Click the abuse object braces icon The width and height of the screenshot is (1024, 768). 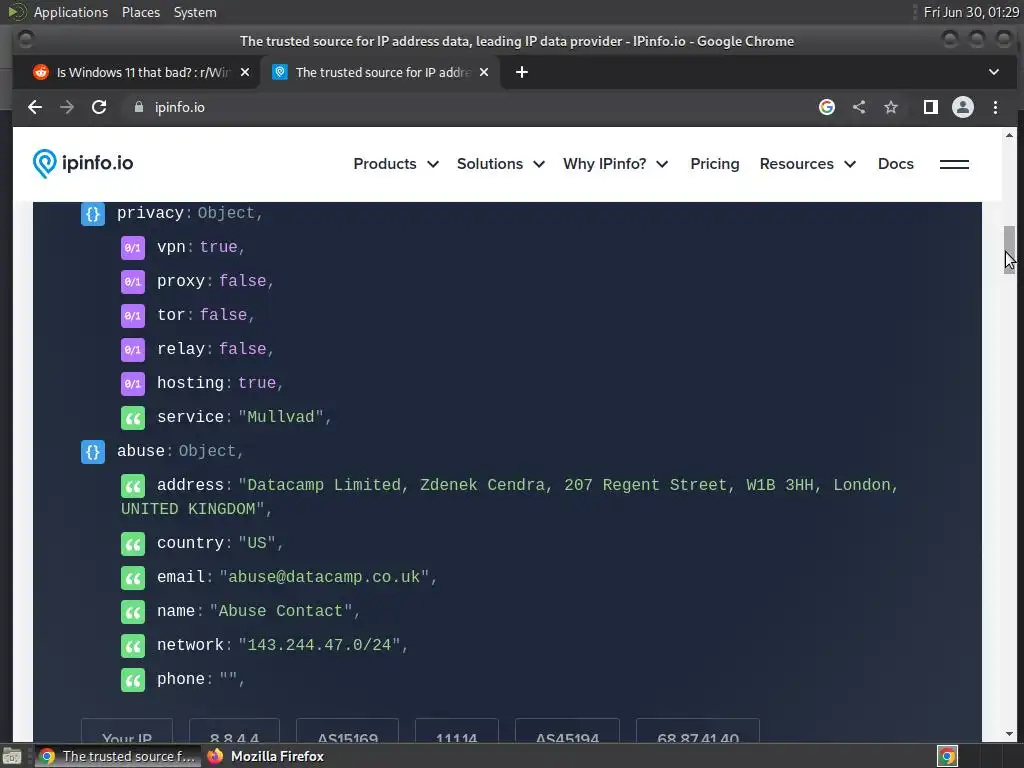pos(93,451)
